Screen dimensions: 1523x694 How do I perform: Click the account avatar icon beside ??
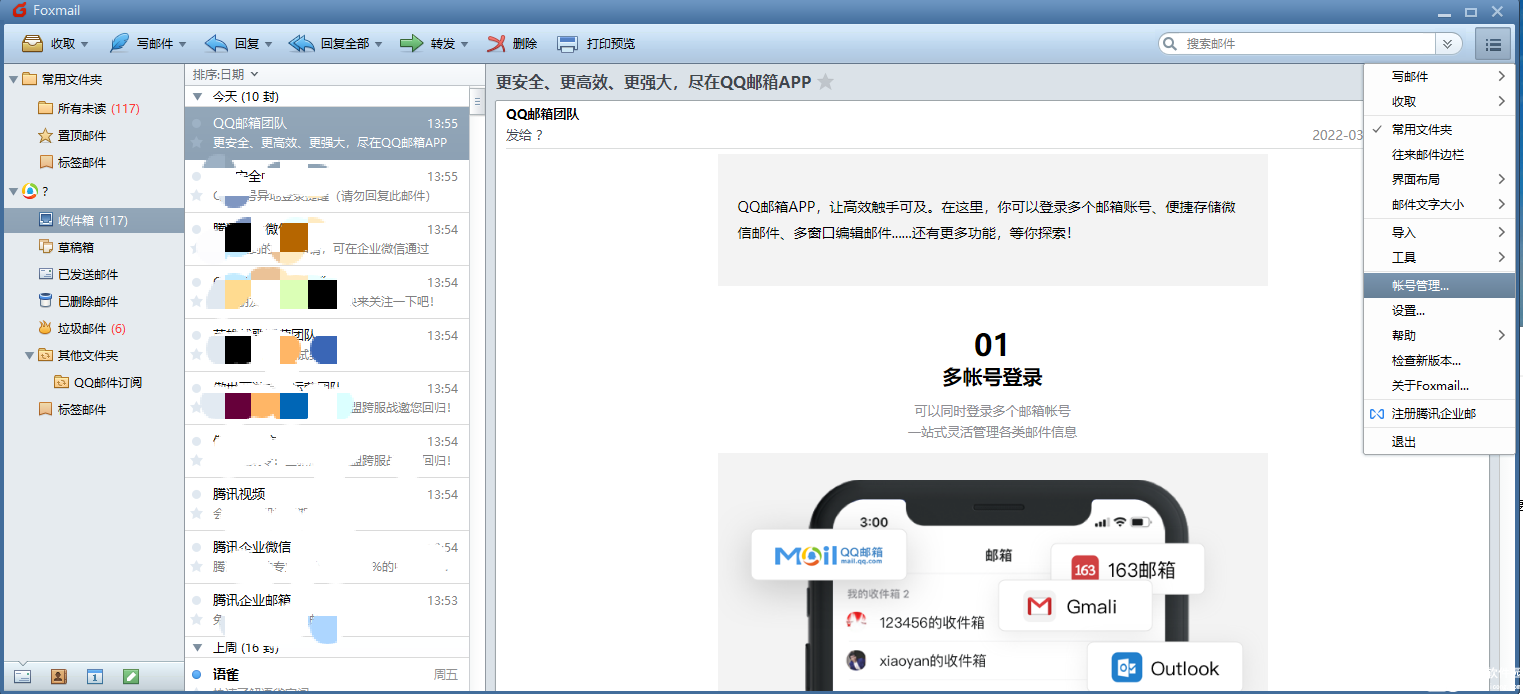coord(30,191)
